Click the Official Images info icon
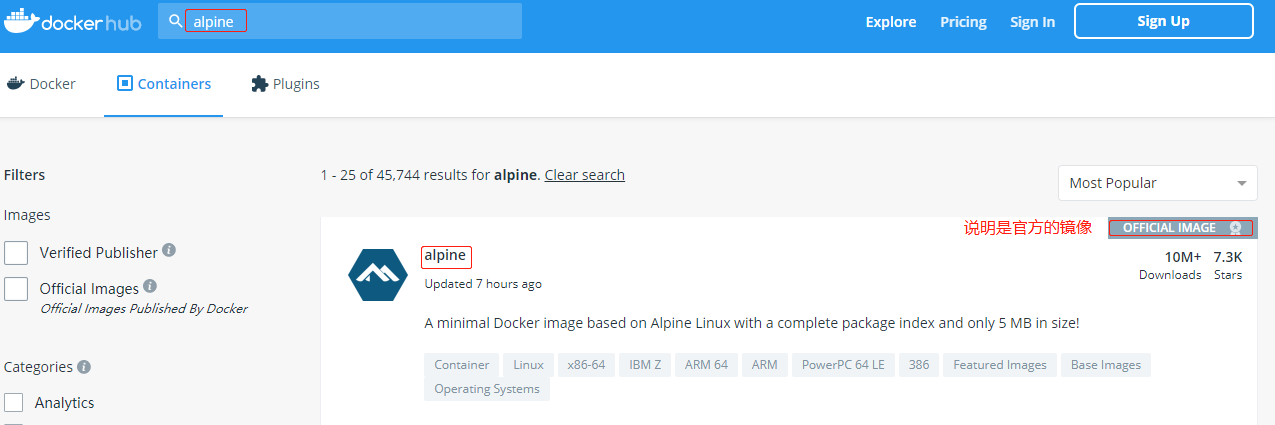The width and height of the screenshot is (1275, 425). 150,286
